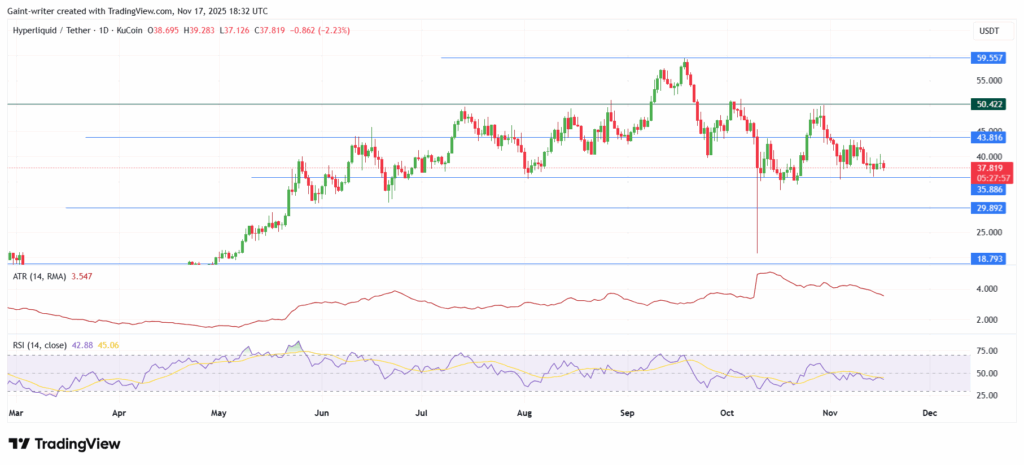
Task: Click the 75.00 RSI axis tick
Action: [x=989, y=351]
